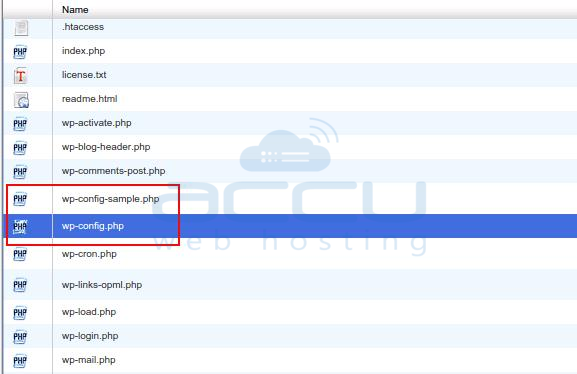Select the .htaccess file name
This screenshot has width=577, height=374.
tap(83, 27)
